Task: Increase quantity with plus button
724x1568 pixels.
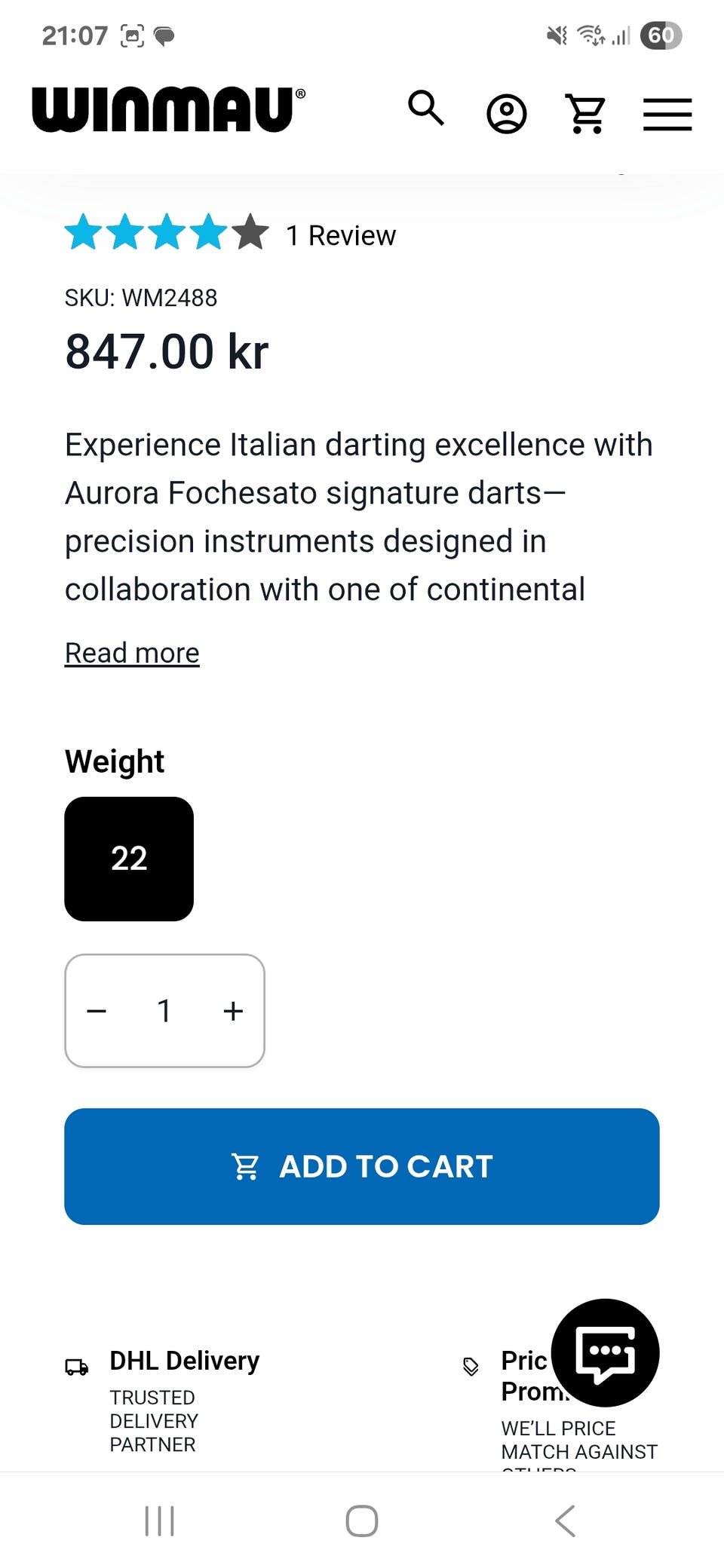Action: [233, 1011]
